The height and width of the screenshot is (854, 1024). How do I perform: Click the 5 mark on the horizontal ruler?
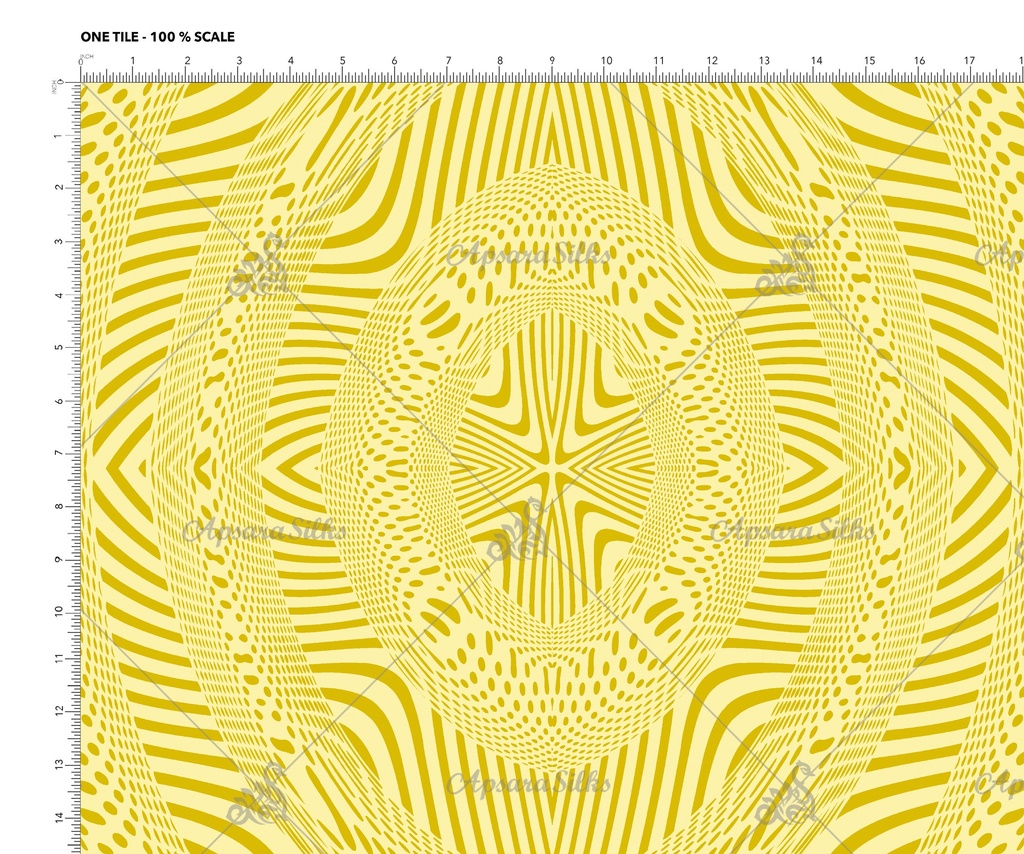(342, 62)
